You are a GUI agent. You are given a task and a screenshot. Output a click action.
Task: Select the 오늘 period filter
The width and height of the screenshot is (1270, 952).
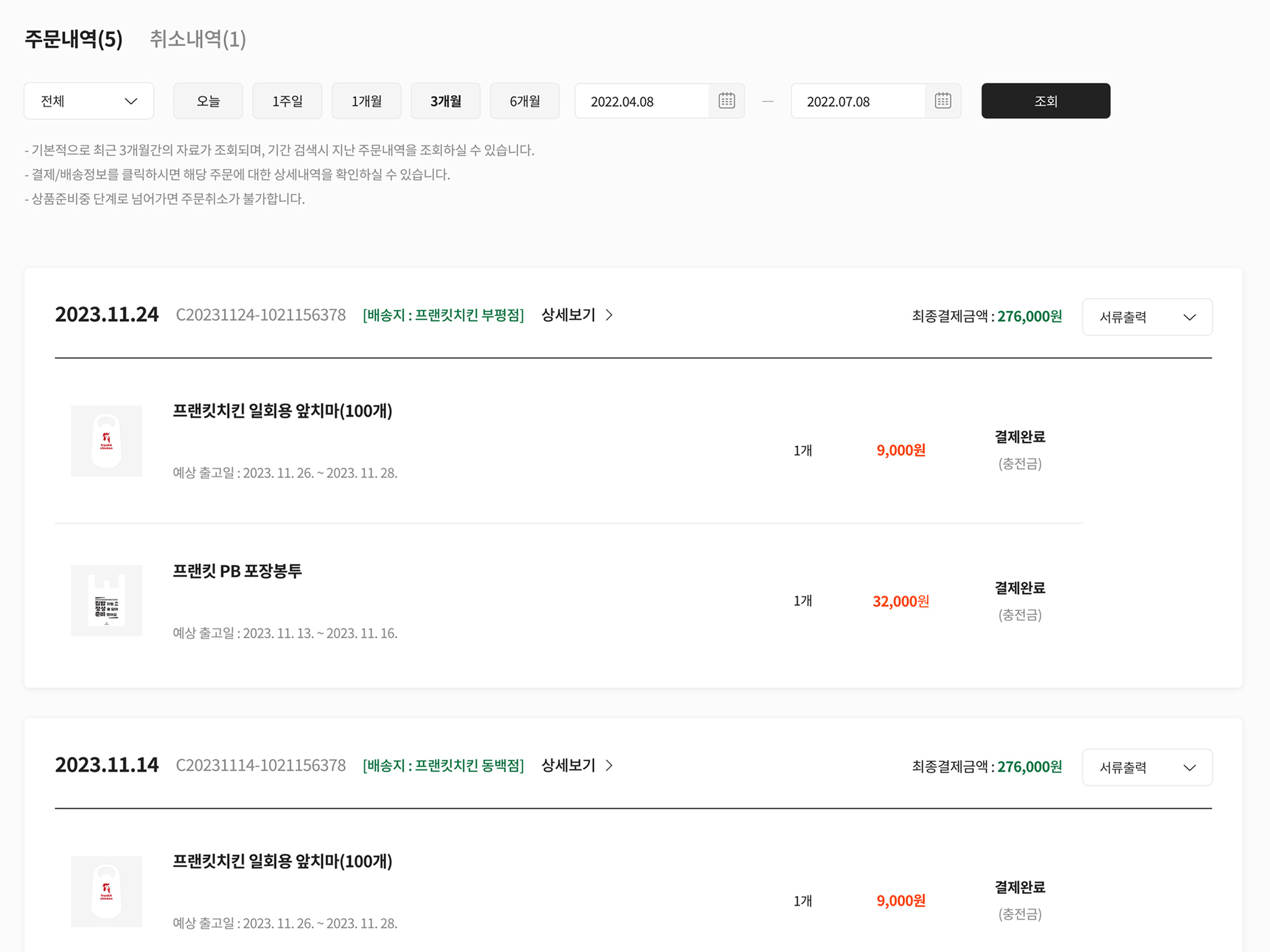[x=208, y=101]
